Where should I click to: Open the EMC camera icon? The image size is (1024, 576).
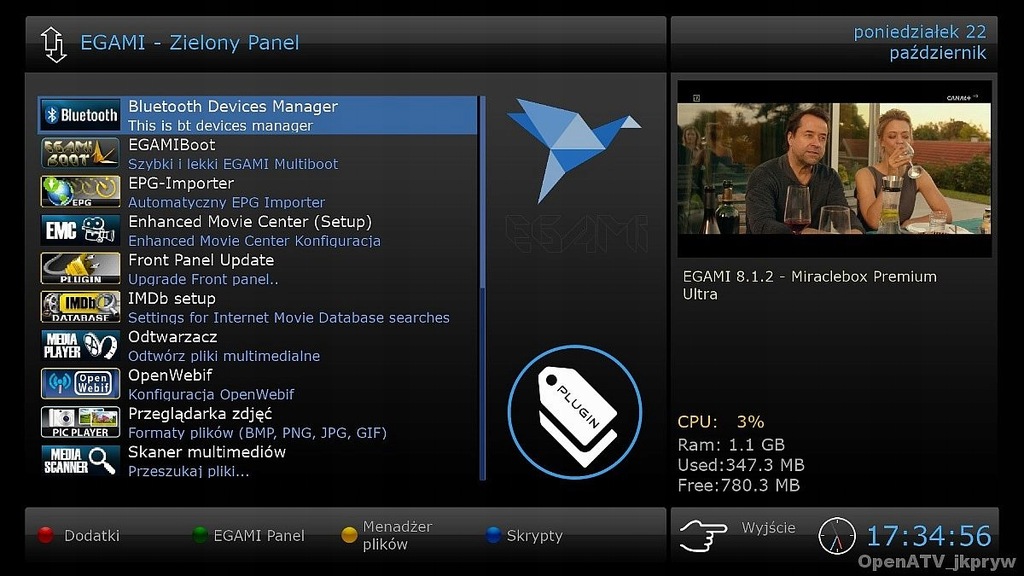pos(80,231)
